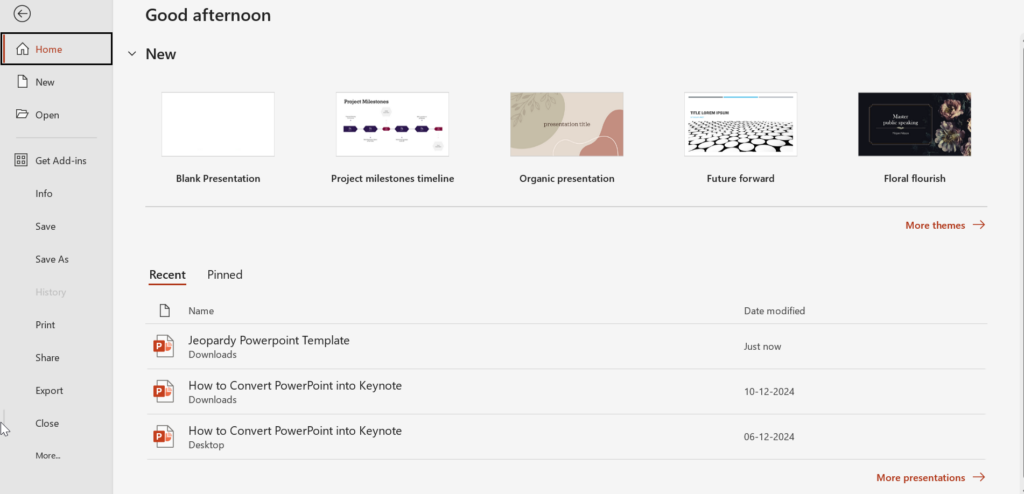
Task: Click the Get Add-ins grid icon
Action: (x=22, y=160)
